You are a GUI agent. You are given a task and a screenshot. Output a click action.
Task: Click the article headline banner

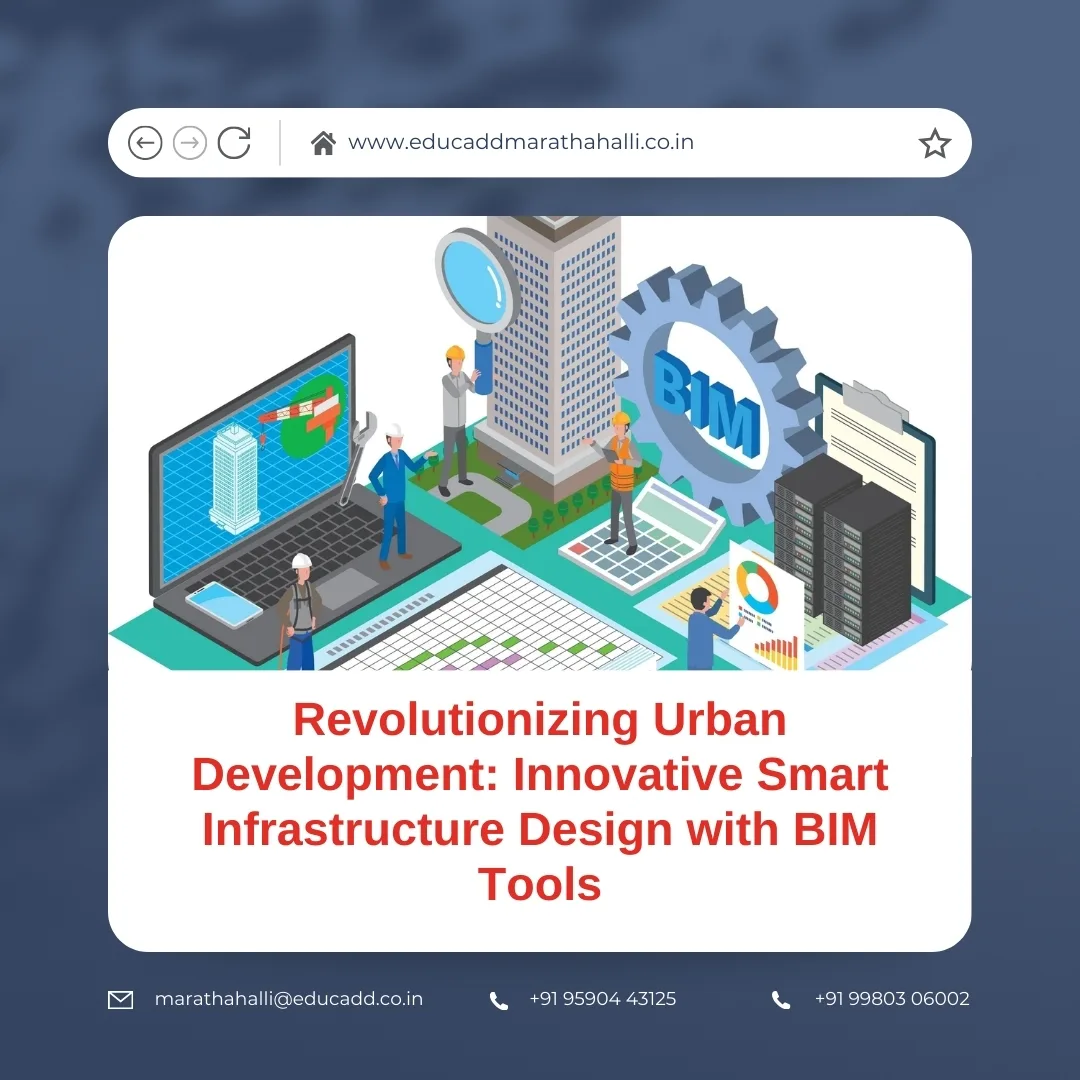pyautogui.click(x=540, y=800)
